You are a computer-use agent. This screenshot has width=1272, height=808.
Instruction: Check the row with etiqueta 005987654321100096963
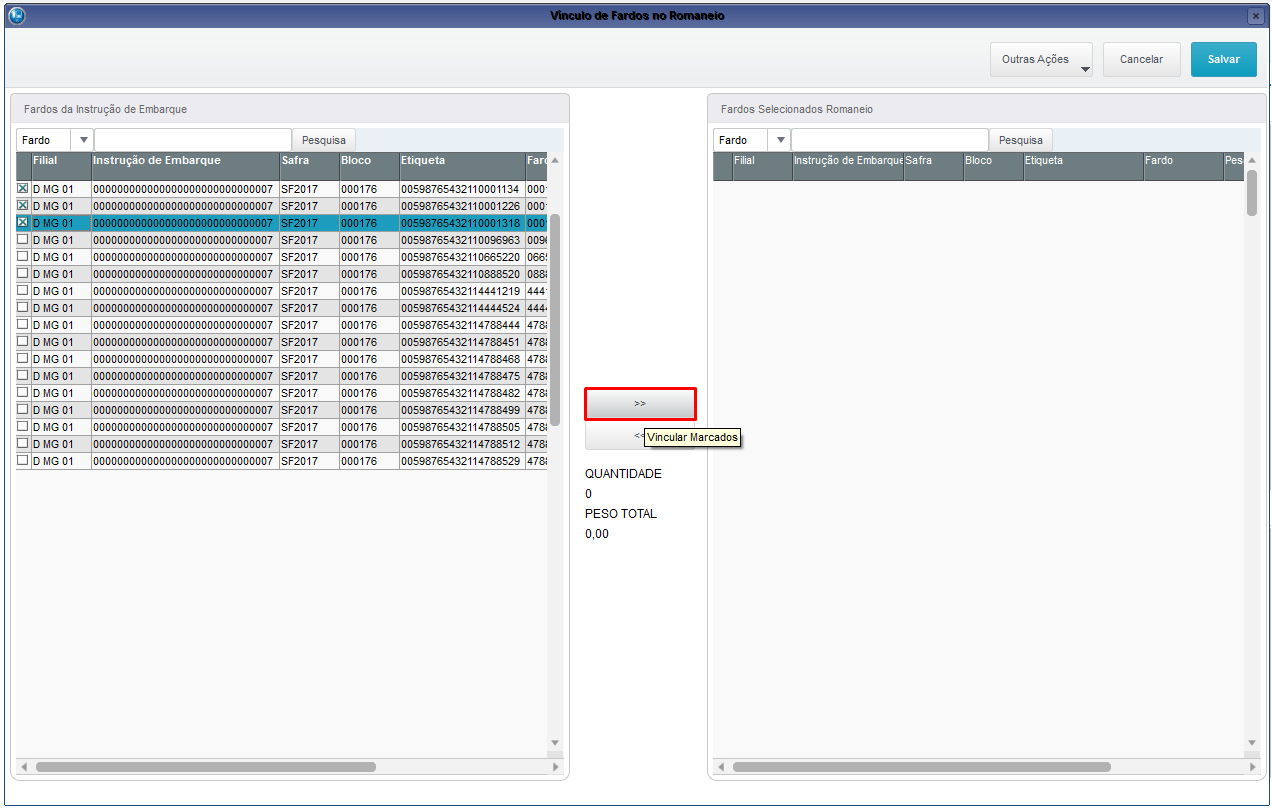coord(23,239)
